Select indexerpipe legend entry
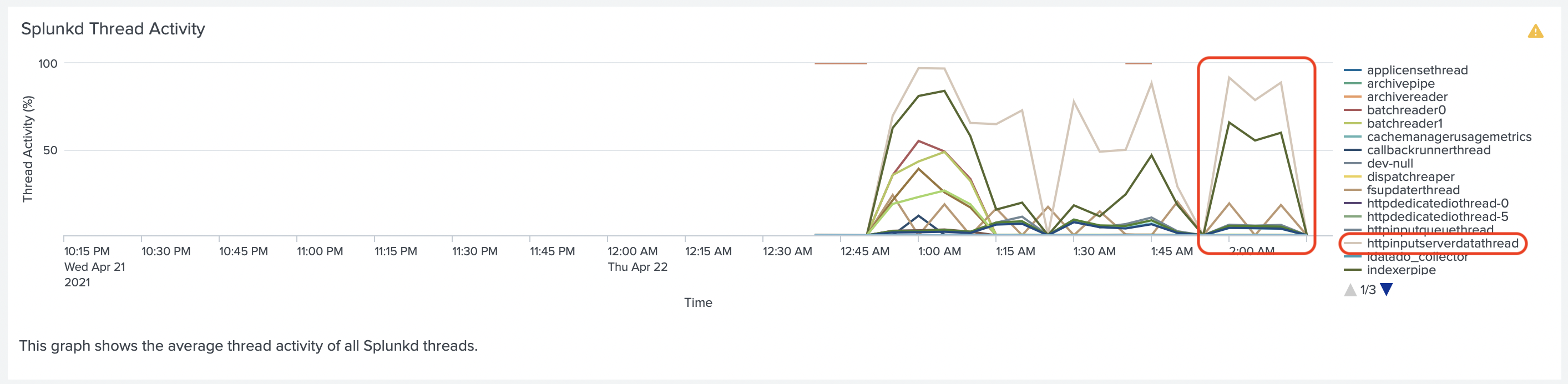 [x=1400, y=270]
